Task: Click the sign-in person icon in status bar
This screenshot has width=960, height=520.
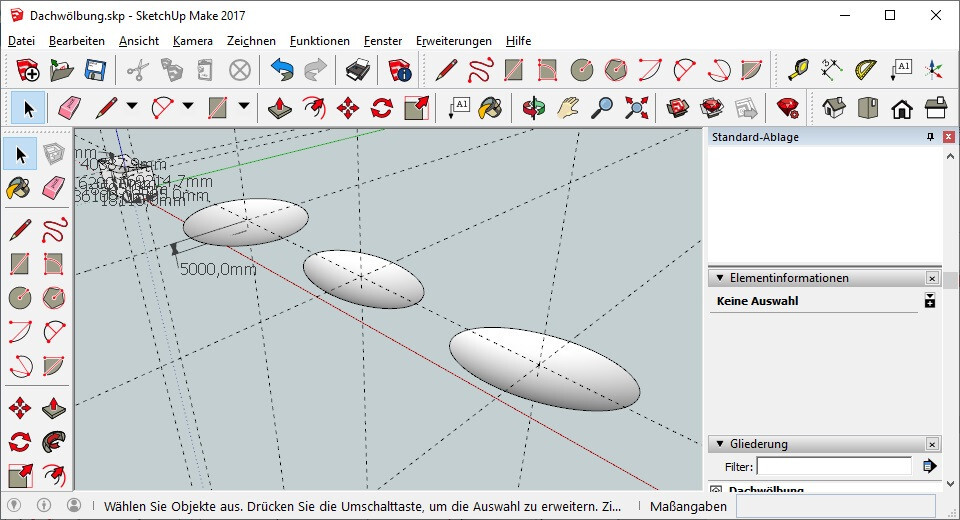Action: [x=74, y=505]
